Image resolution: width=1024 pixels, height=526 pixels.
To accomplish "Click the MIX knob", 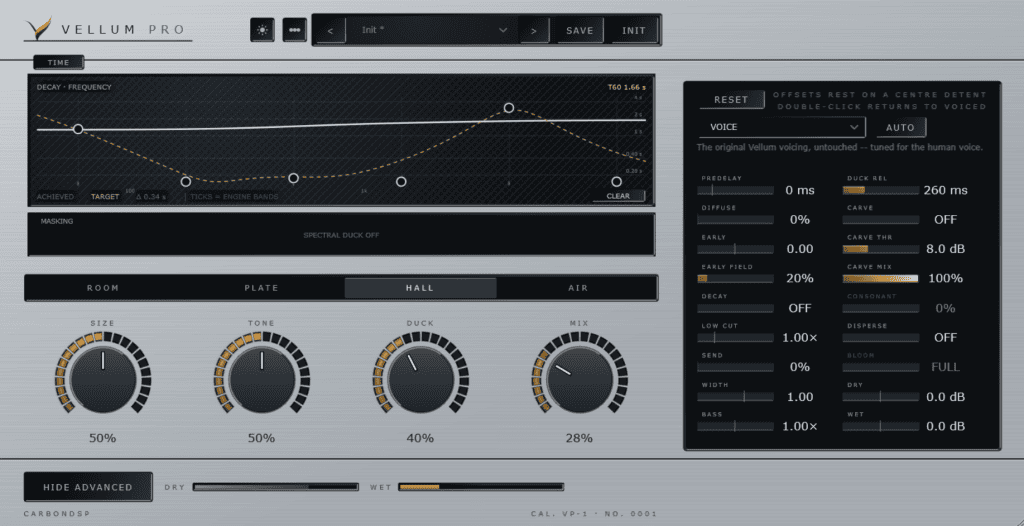I will tap(579, 380).
